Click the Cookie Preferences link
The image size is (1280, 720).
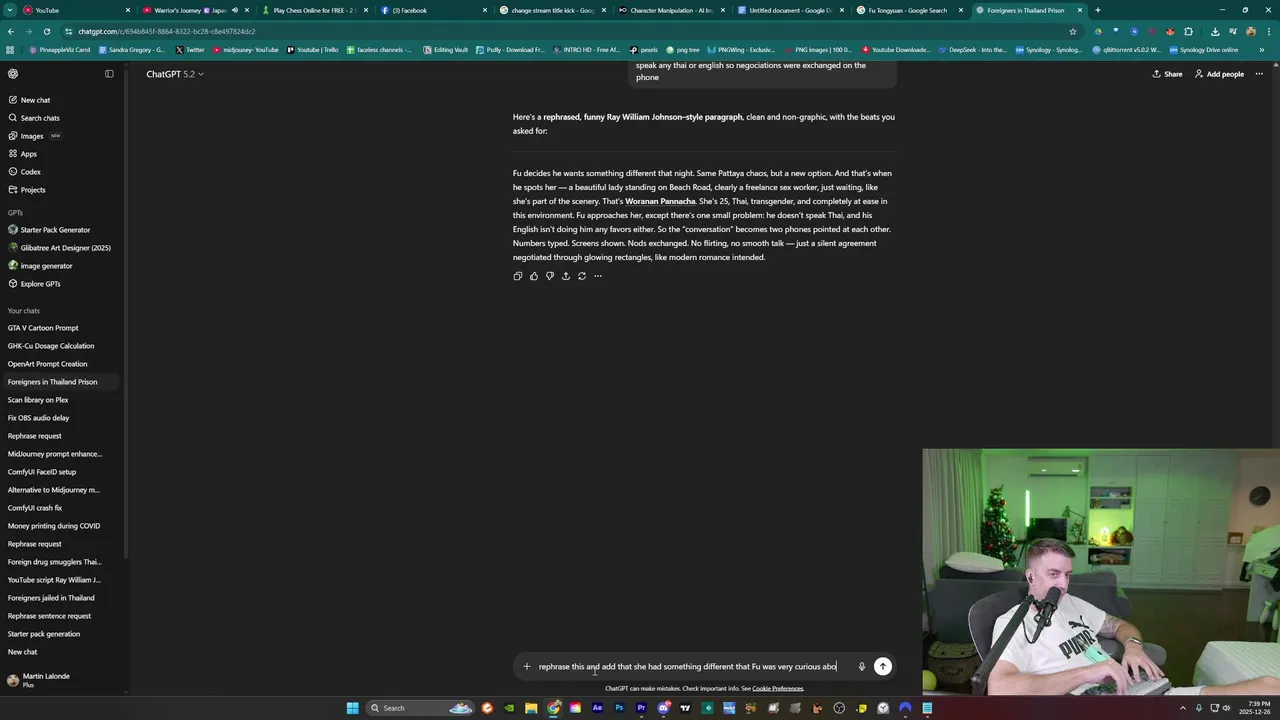pyautogui.click(x=778, y=688)
